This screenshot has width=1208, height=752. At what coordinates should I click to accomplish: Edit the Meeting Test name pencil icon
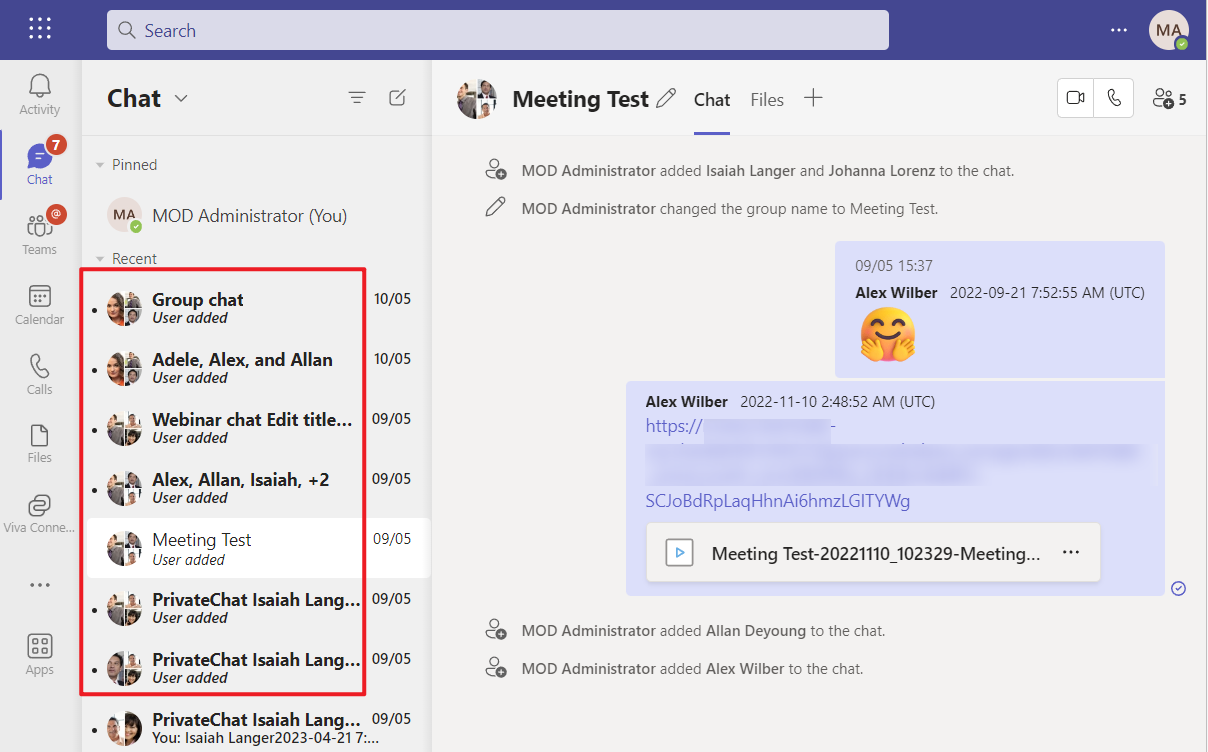666,99
